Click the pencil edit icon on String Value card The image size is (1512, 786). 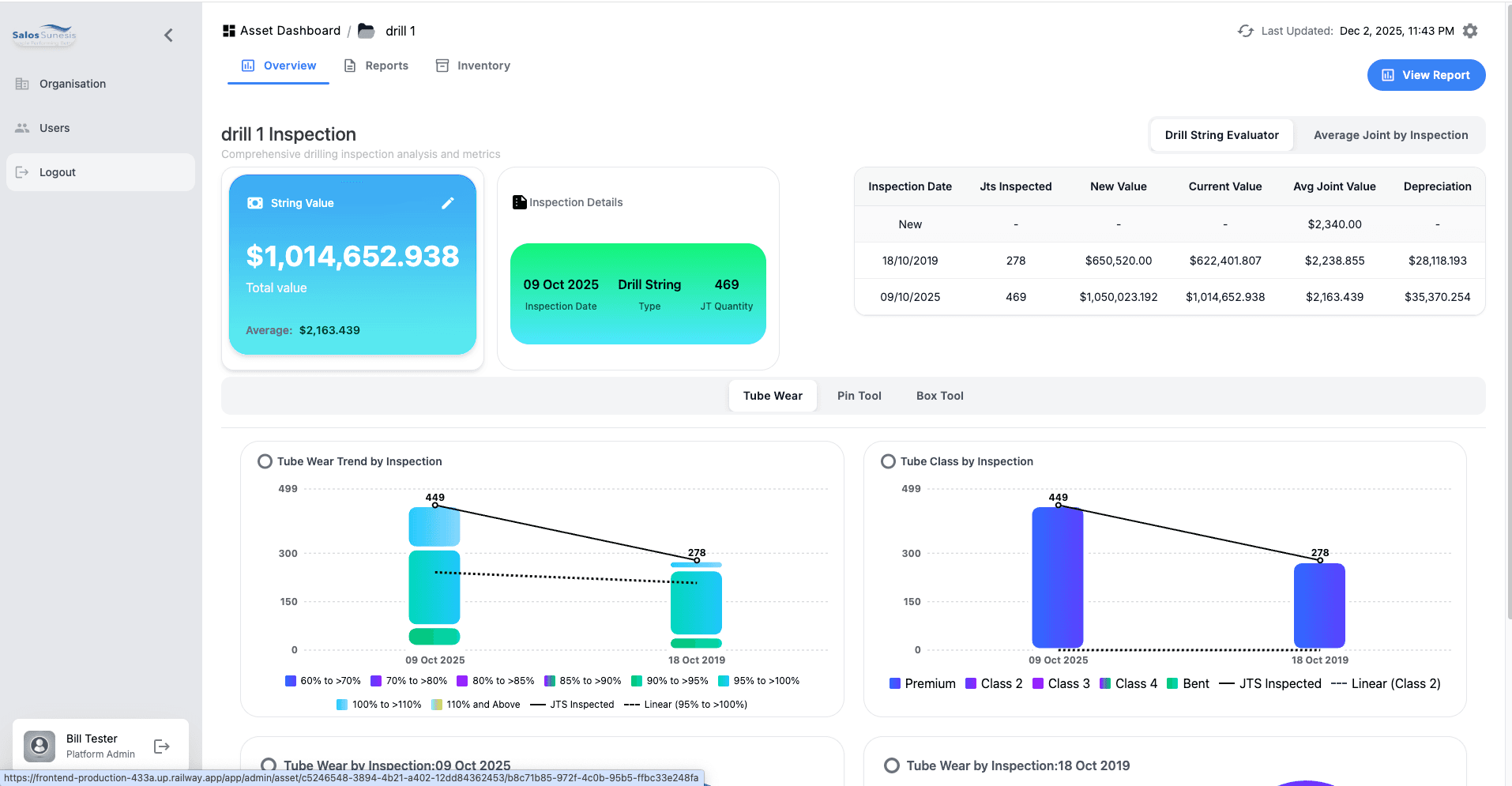click(447, 203)
